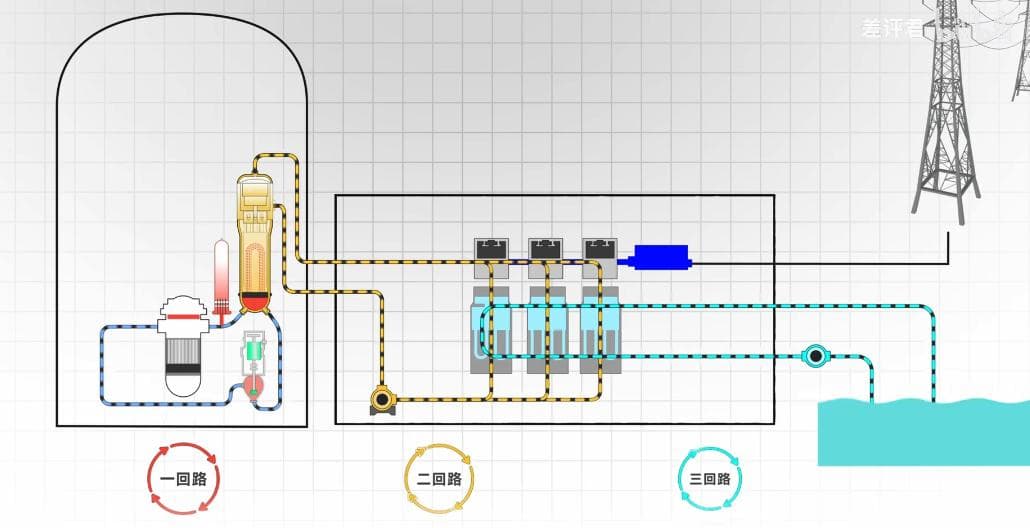Click the red 一回路 loop icon
Viewport: 1030px width, 528px height.
pos(182,478)
